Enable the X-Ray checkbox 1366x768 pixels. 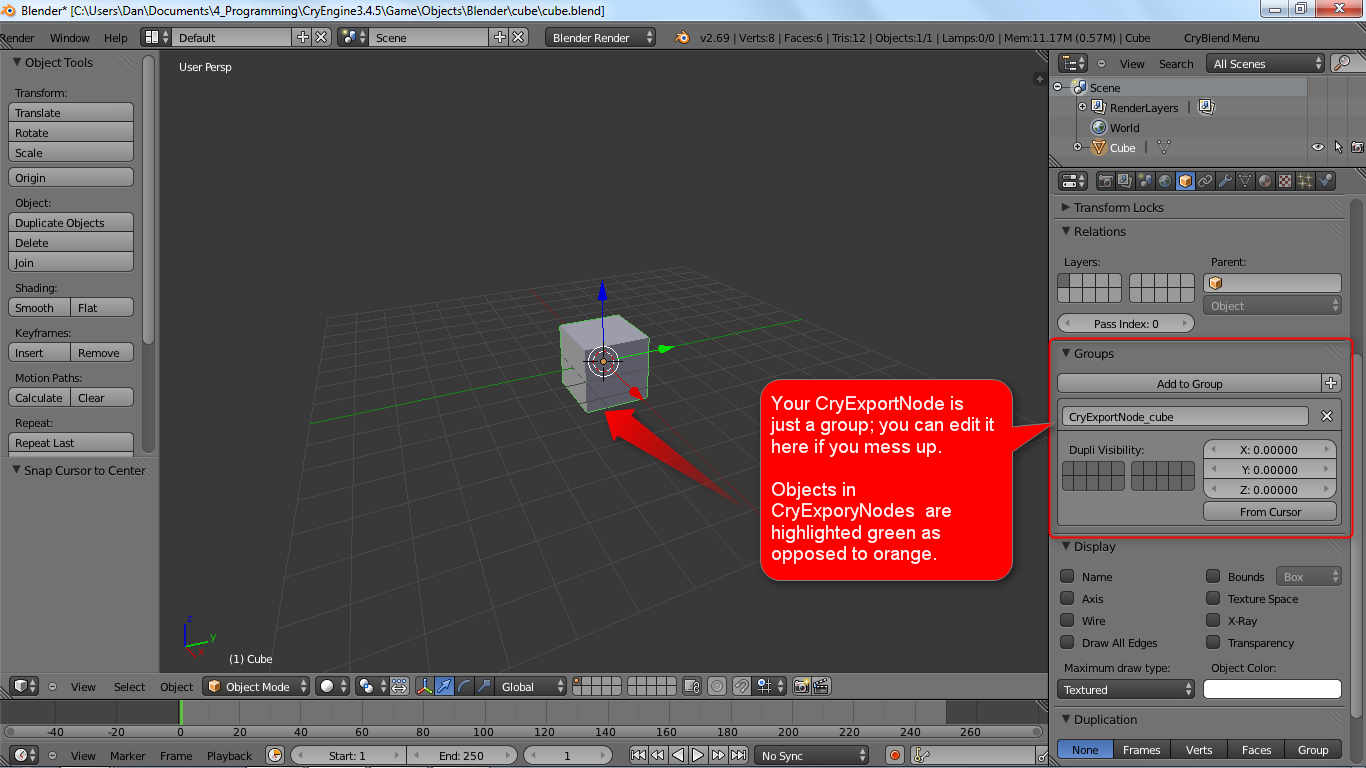tap(1213, 620)
